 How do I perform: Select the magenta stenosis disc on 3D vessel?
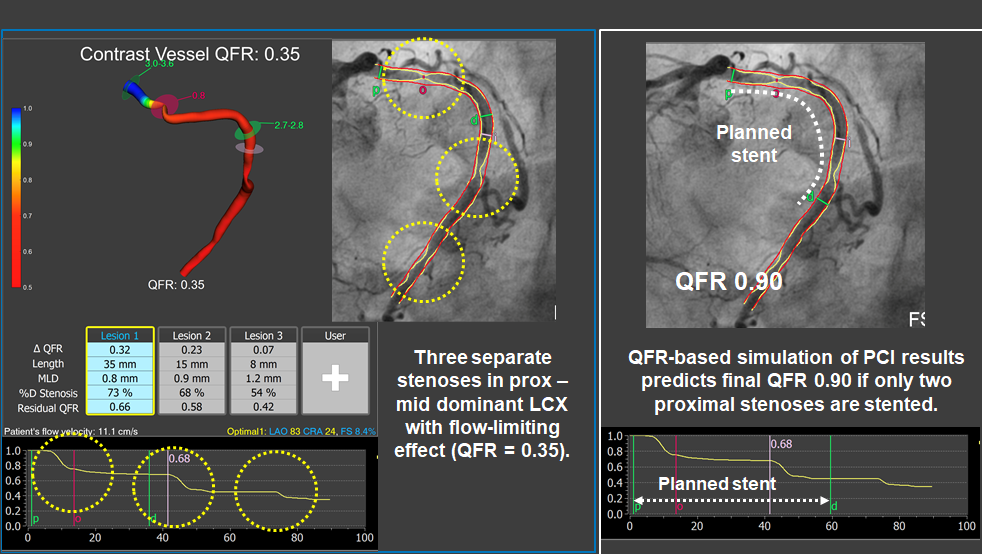pyautogui.click(x=163, y=107)
